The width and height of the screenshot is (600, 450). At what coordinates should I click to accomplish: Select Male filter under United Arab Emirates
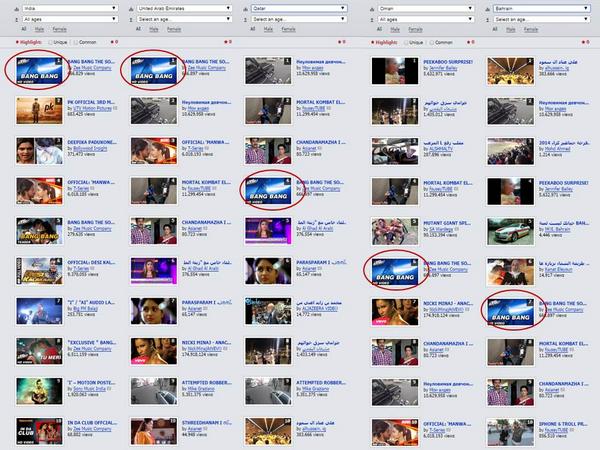(x=154, y=29)
